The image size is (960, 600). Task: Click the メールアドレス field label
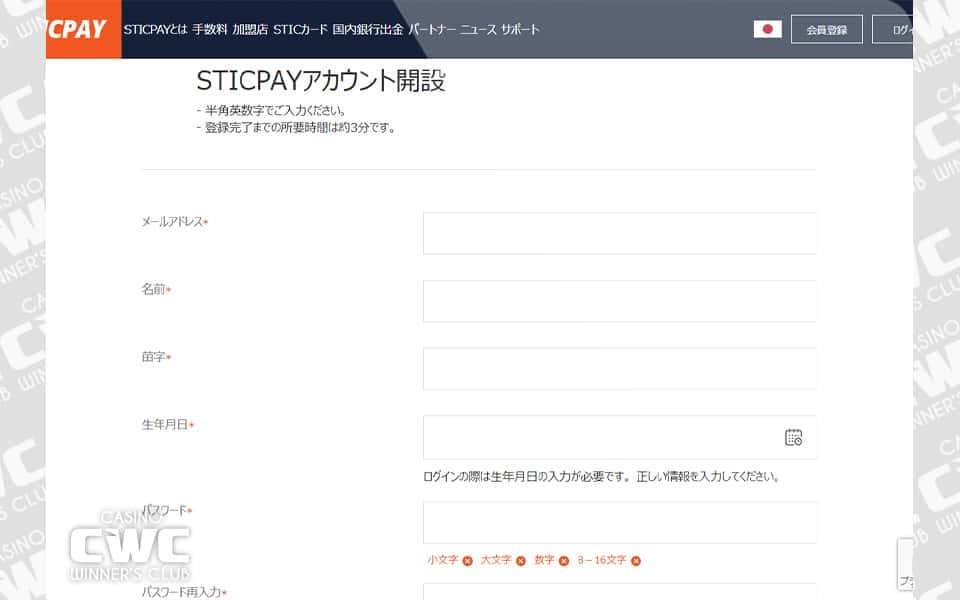coord(175,222)
